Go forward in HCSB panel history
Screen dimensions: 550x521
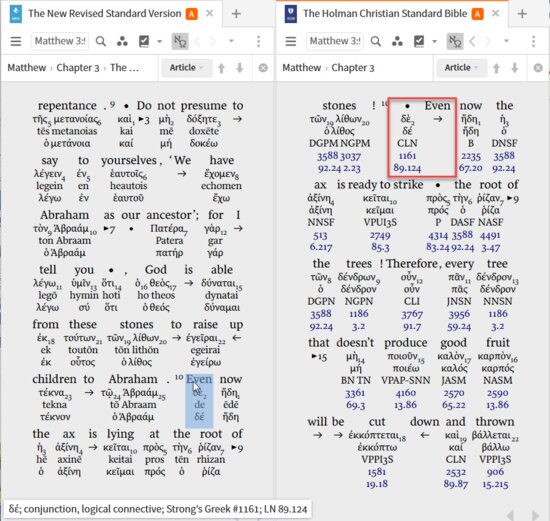click(x=488, y=41)
